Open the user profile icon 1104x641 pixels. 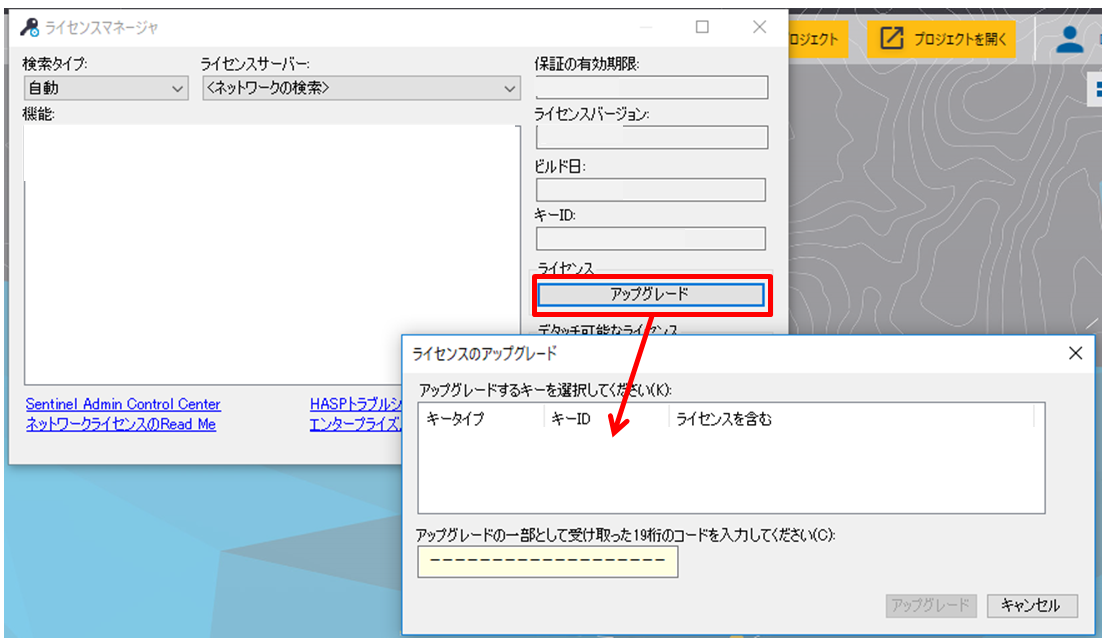1069,40
